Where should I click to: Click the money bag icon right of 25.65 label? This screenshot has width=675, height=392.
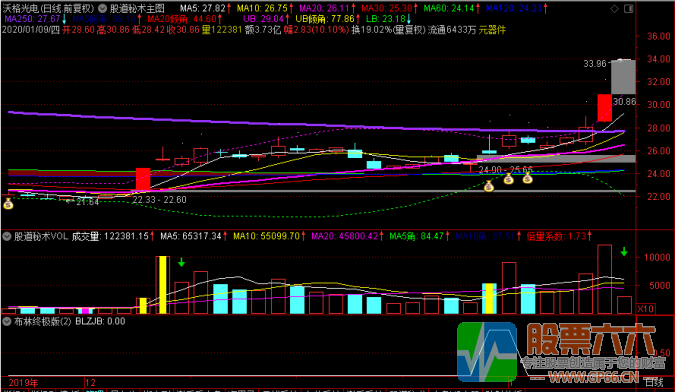(x=527, y=178)
